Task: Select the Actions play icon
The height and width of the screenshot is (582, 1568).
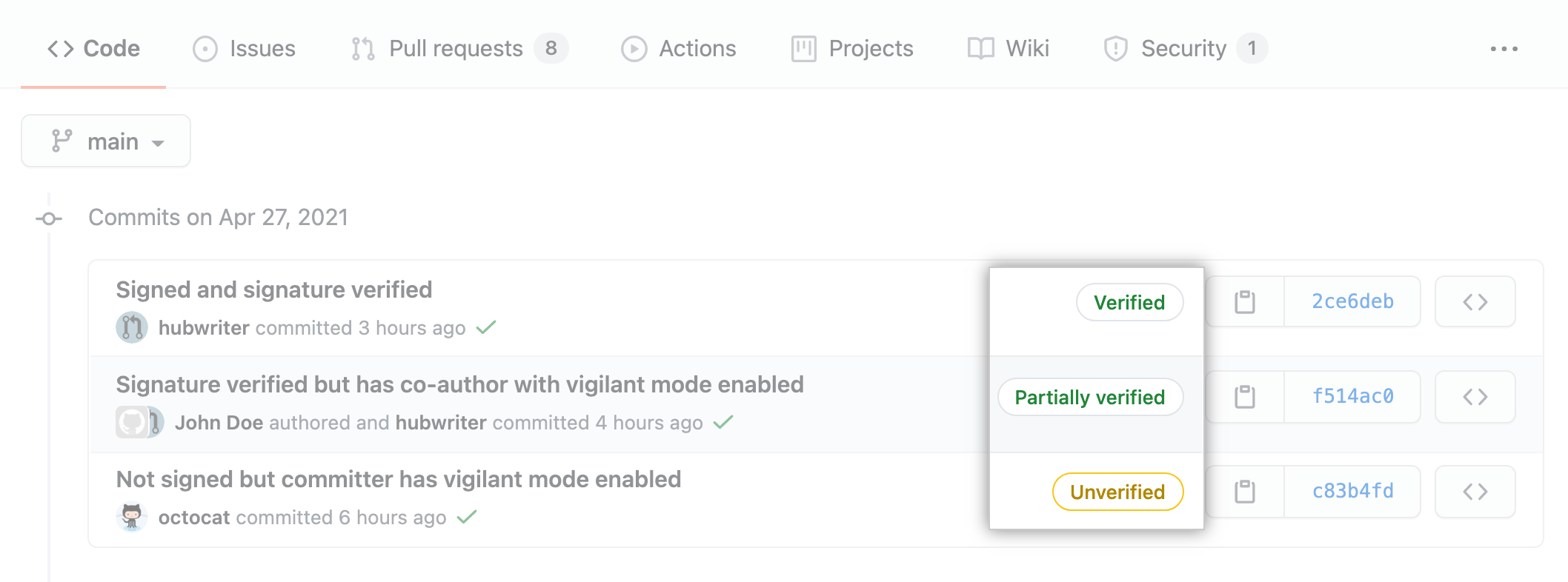Action: [x=634, y=48]
